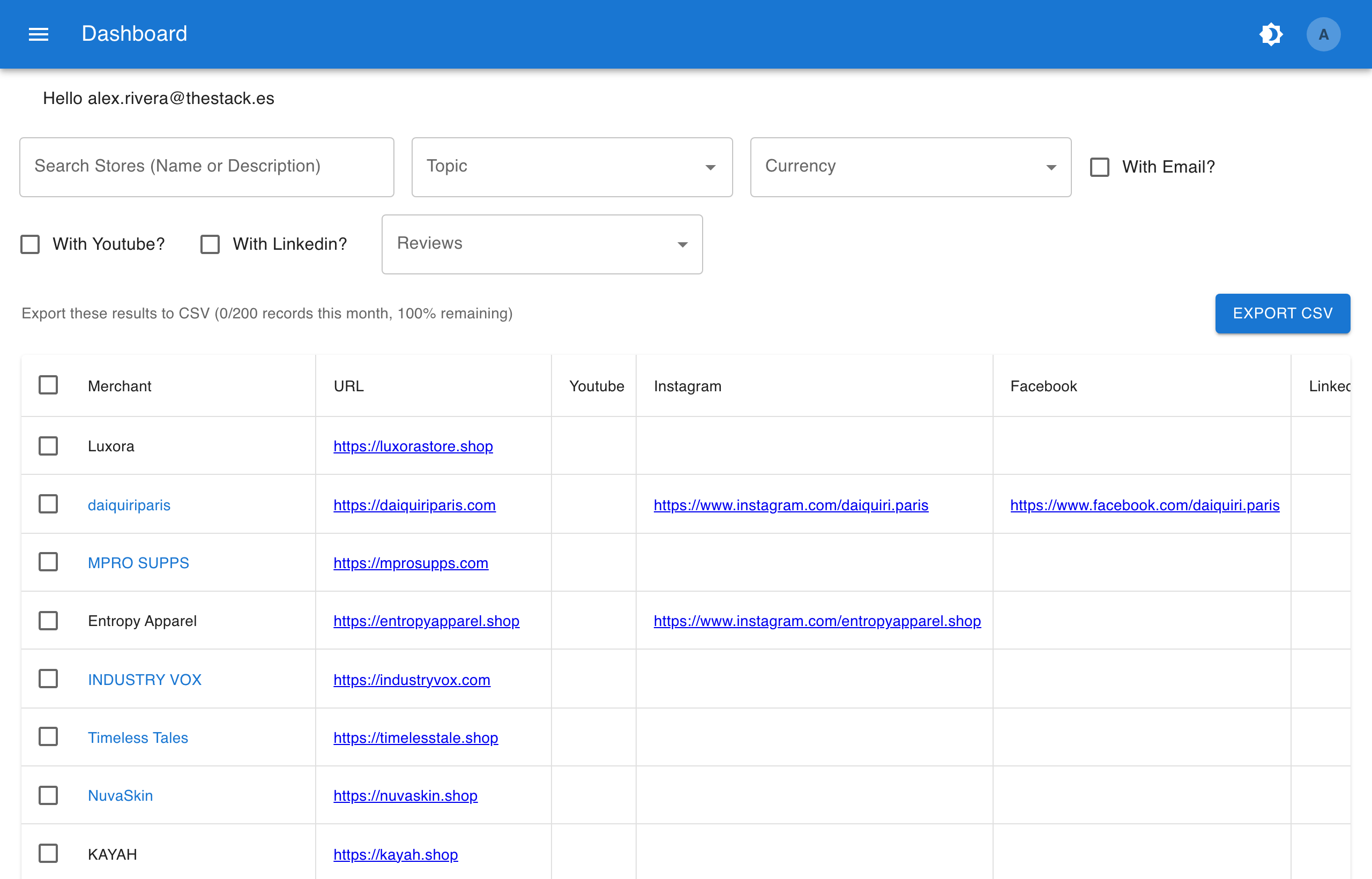Select the daiquiriparis row checkbox
The image size is (1372, 879).
(x=48, y=504)
